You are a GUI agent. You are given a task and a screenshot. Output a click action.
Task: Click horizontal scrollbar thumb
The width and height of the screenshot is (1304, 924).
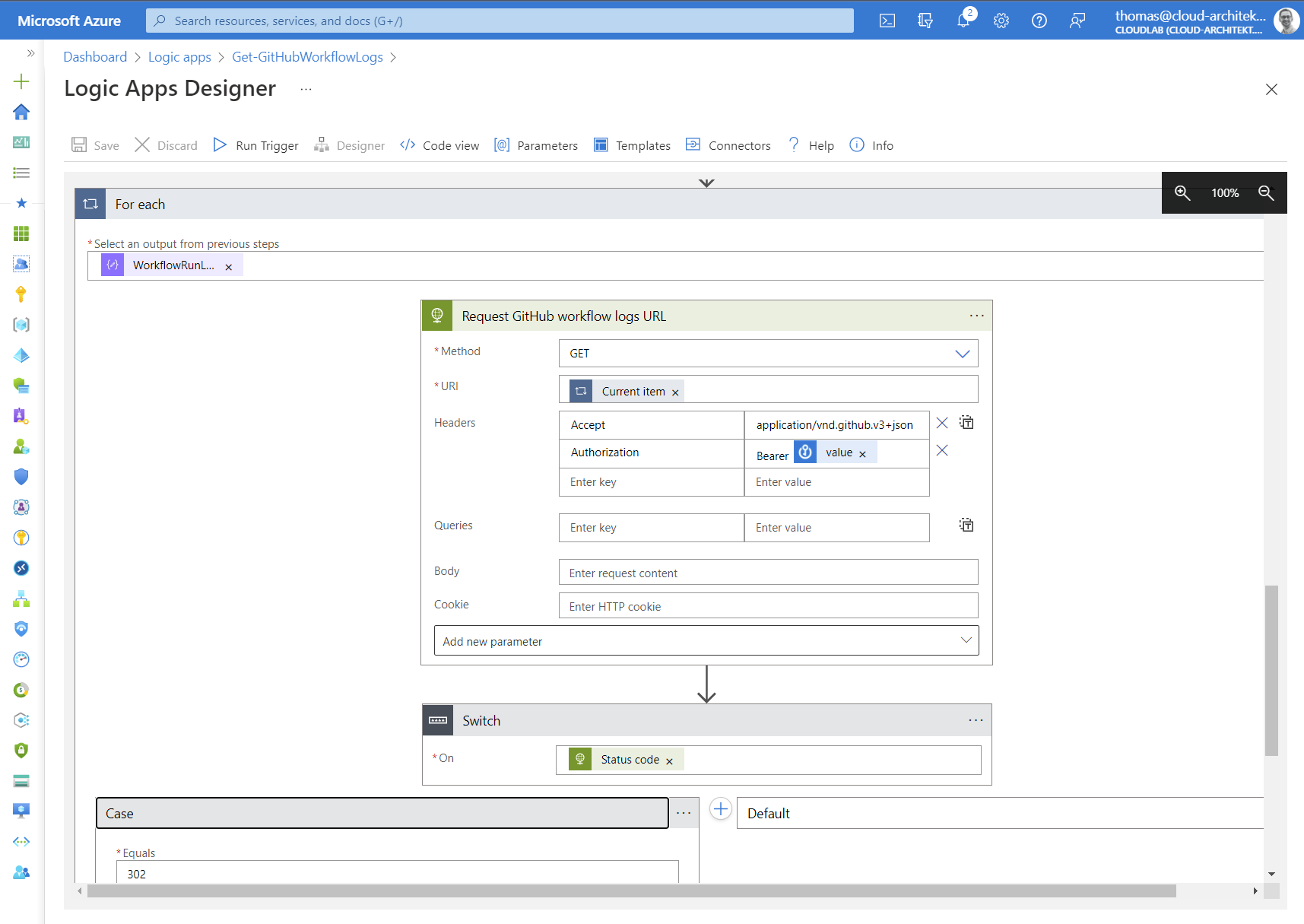(x=632, y=891)
